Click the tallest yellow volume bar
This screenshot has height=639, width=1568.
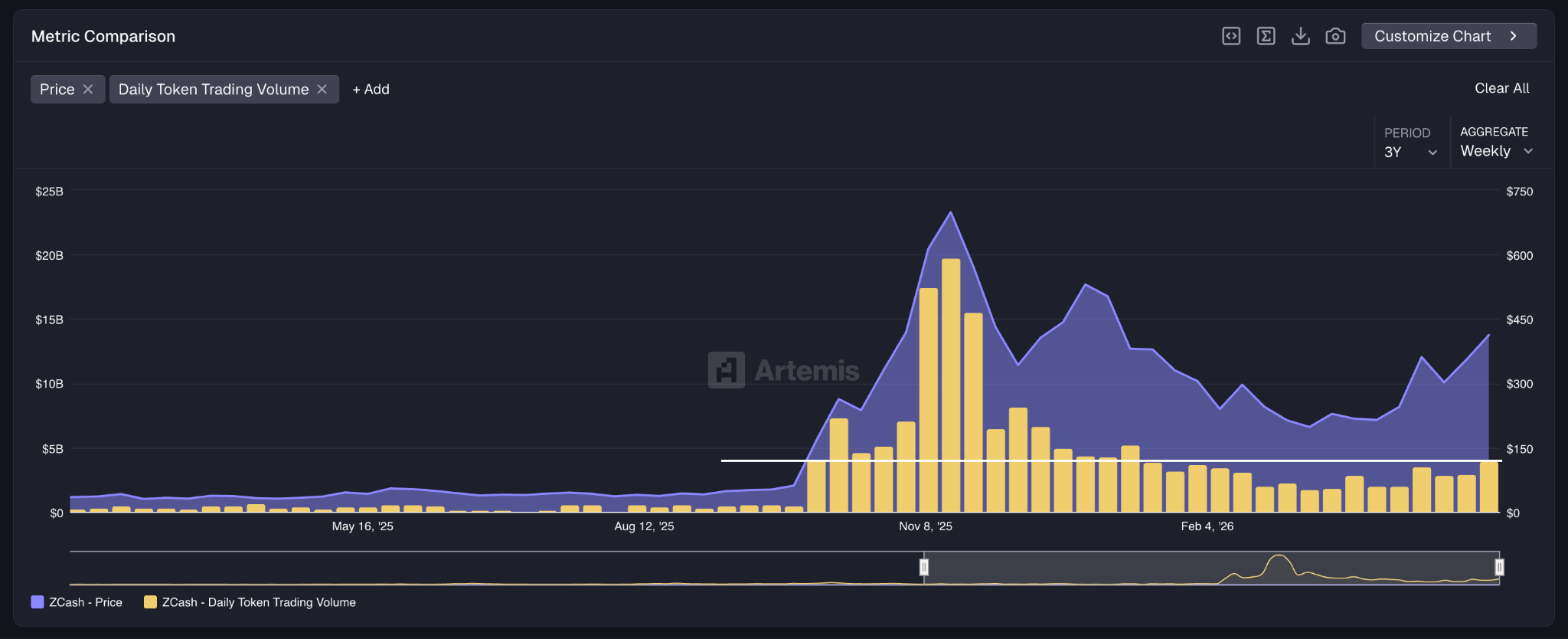(x=951, y=385)
